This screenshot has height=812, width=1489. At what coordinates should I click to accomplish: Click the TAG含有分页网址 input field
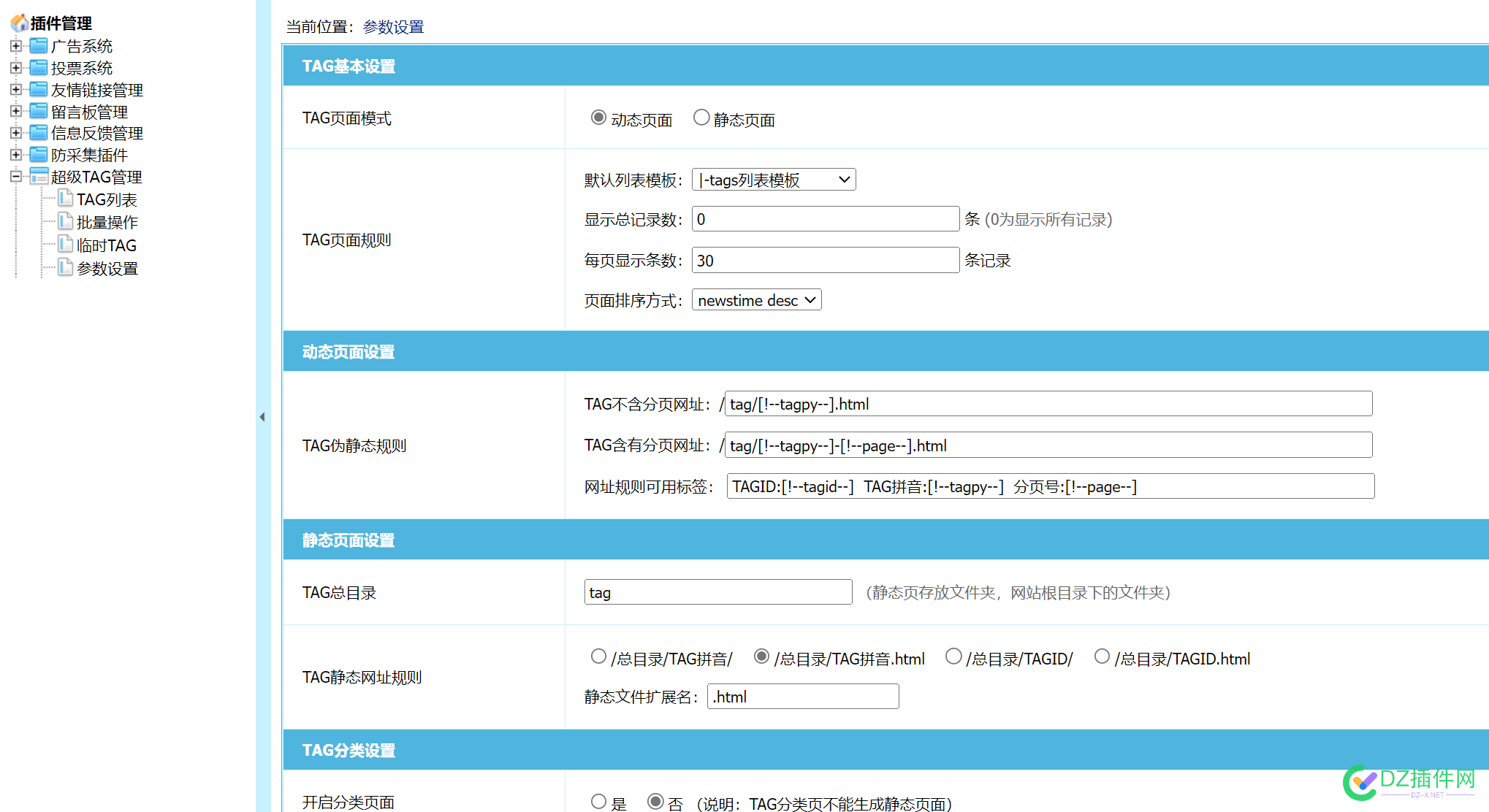point(1048,445)
